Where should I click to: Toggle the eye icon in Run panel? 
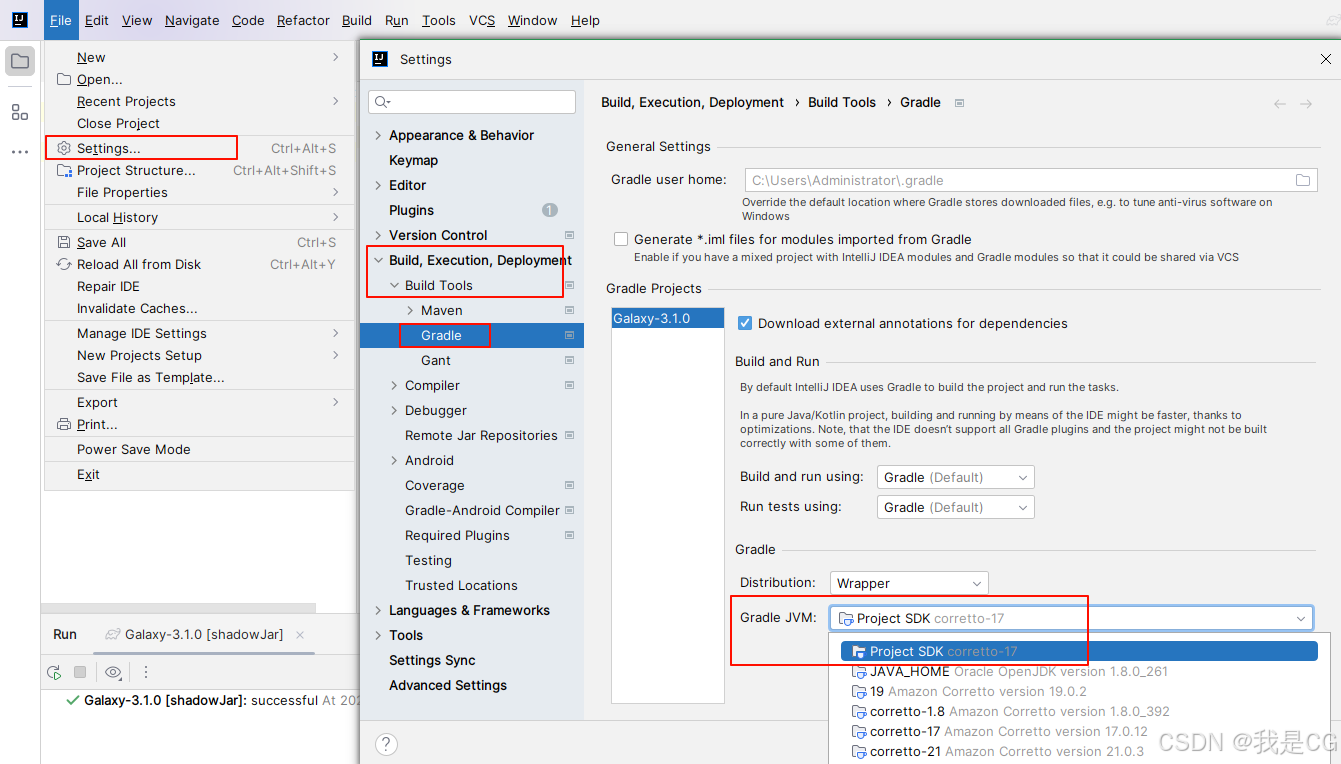pos(113,672)
